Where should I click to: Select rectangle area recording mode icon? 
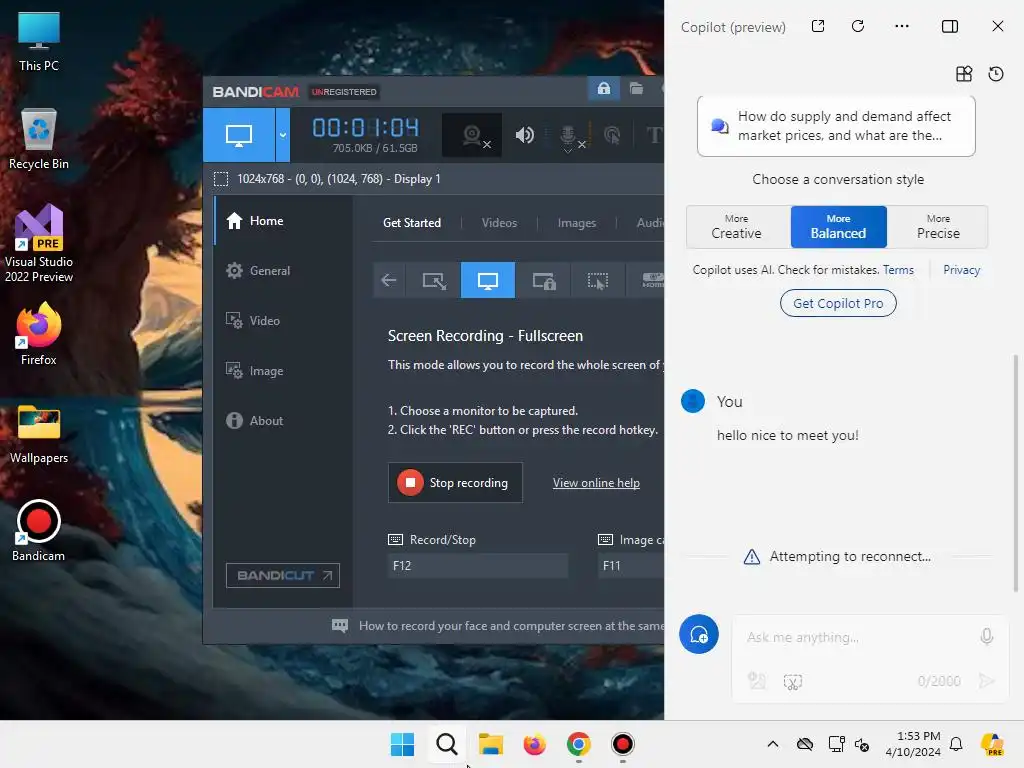coord(434,280)
